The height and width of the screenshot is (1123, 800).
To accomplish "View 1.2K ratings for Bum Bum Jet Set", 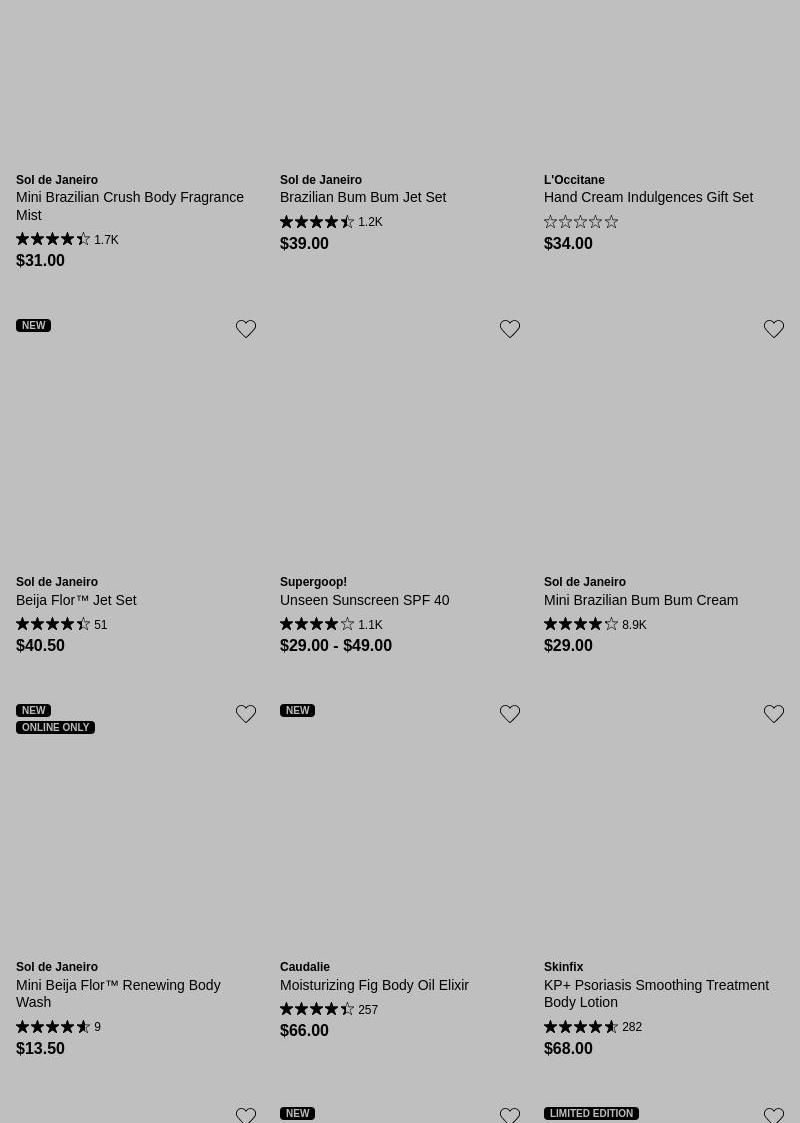I will pyautogui.click(x=331, y=222).
